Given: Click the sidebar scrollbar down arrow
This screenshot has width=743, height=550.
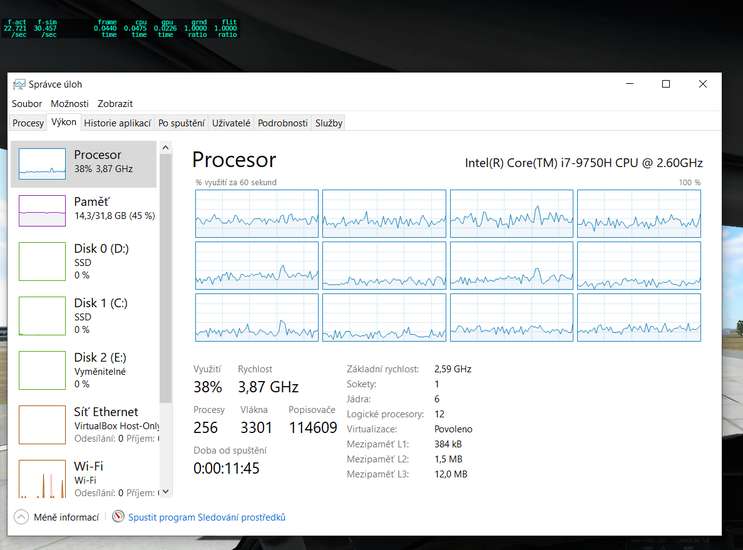Looking at the screenshot, I should point(166,491).
